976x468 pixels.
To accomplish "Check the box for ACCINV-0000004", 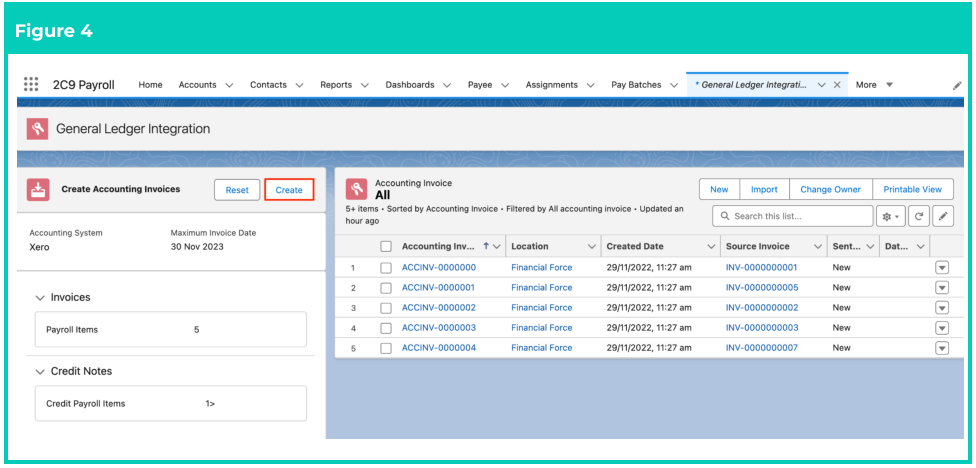I will 386,348.
